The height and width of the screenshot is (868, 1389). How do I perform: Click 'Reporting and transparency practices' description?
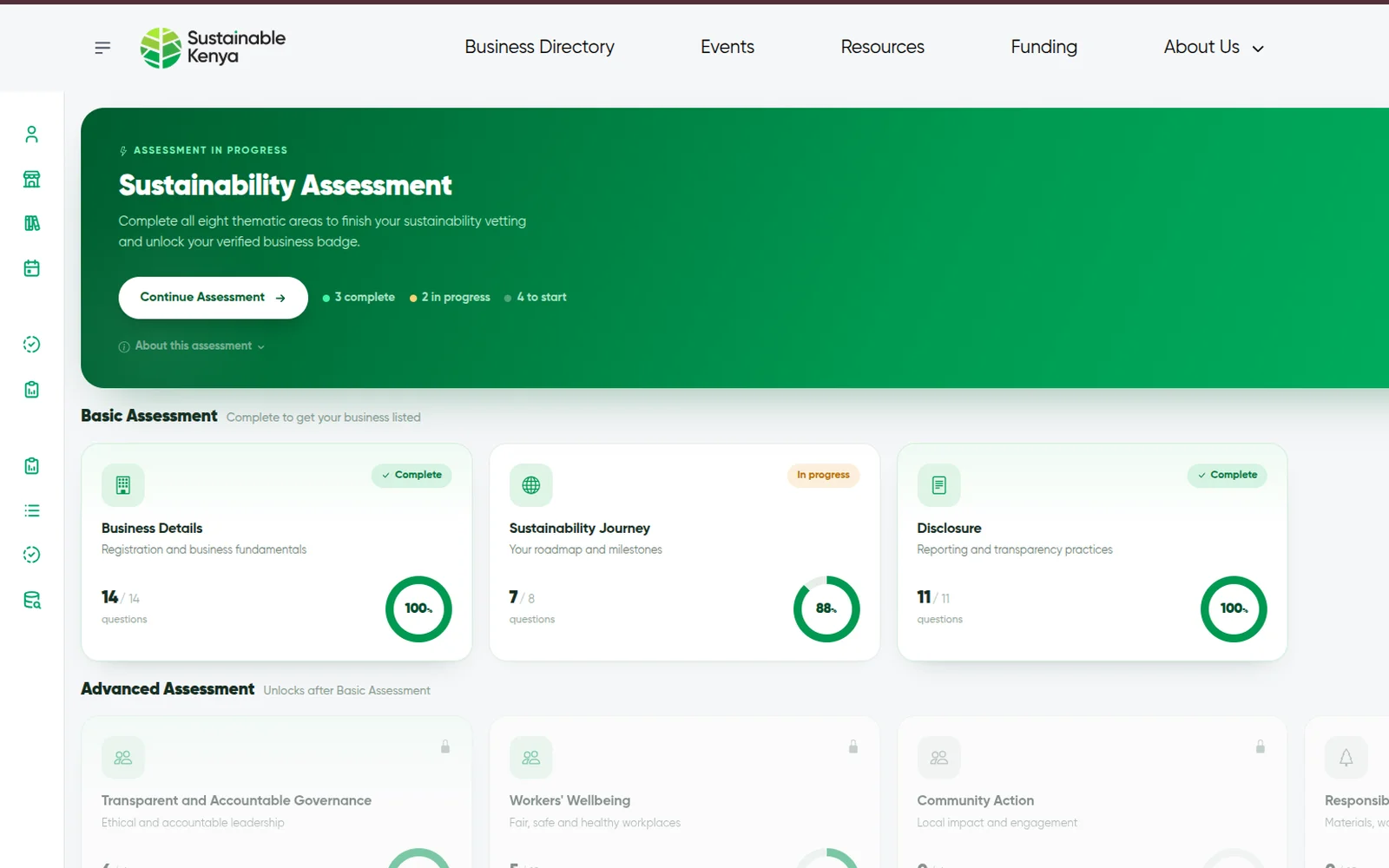(1015, 549)
